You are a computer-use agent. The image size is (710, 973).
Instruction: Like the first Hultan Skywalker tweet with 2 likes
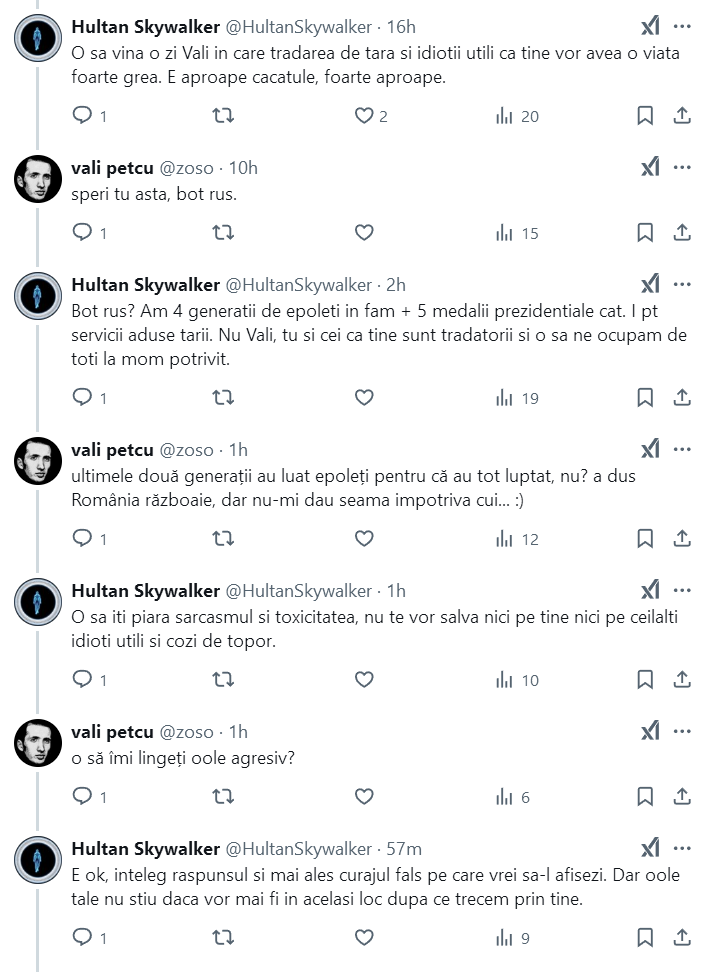point(365,116)
